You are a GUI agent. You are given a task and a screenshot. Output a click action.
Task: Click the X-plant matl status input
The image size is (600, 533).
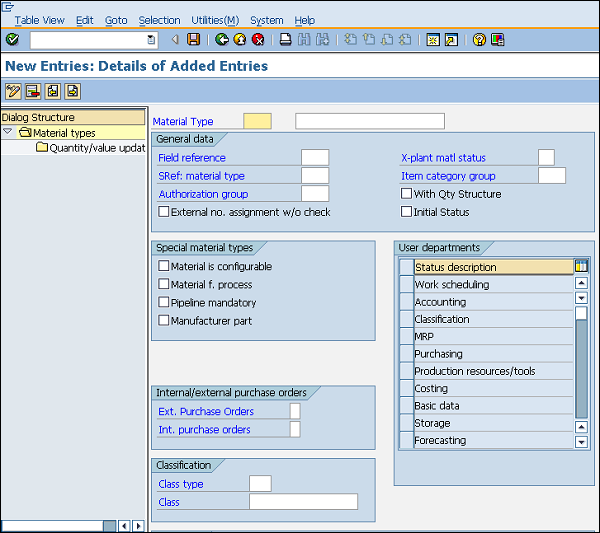point(546,157)
